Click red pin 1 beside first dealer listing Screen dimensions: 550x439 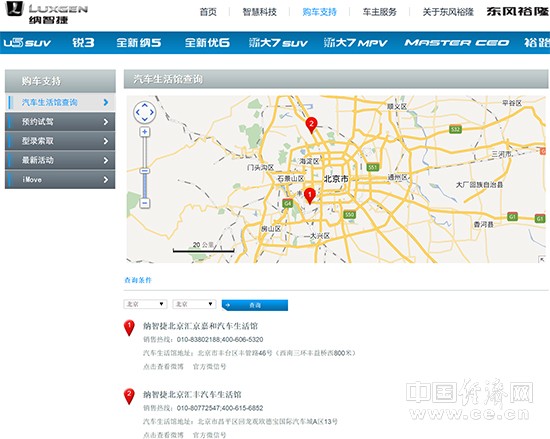(x=129, y=328)
